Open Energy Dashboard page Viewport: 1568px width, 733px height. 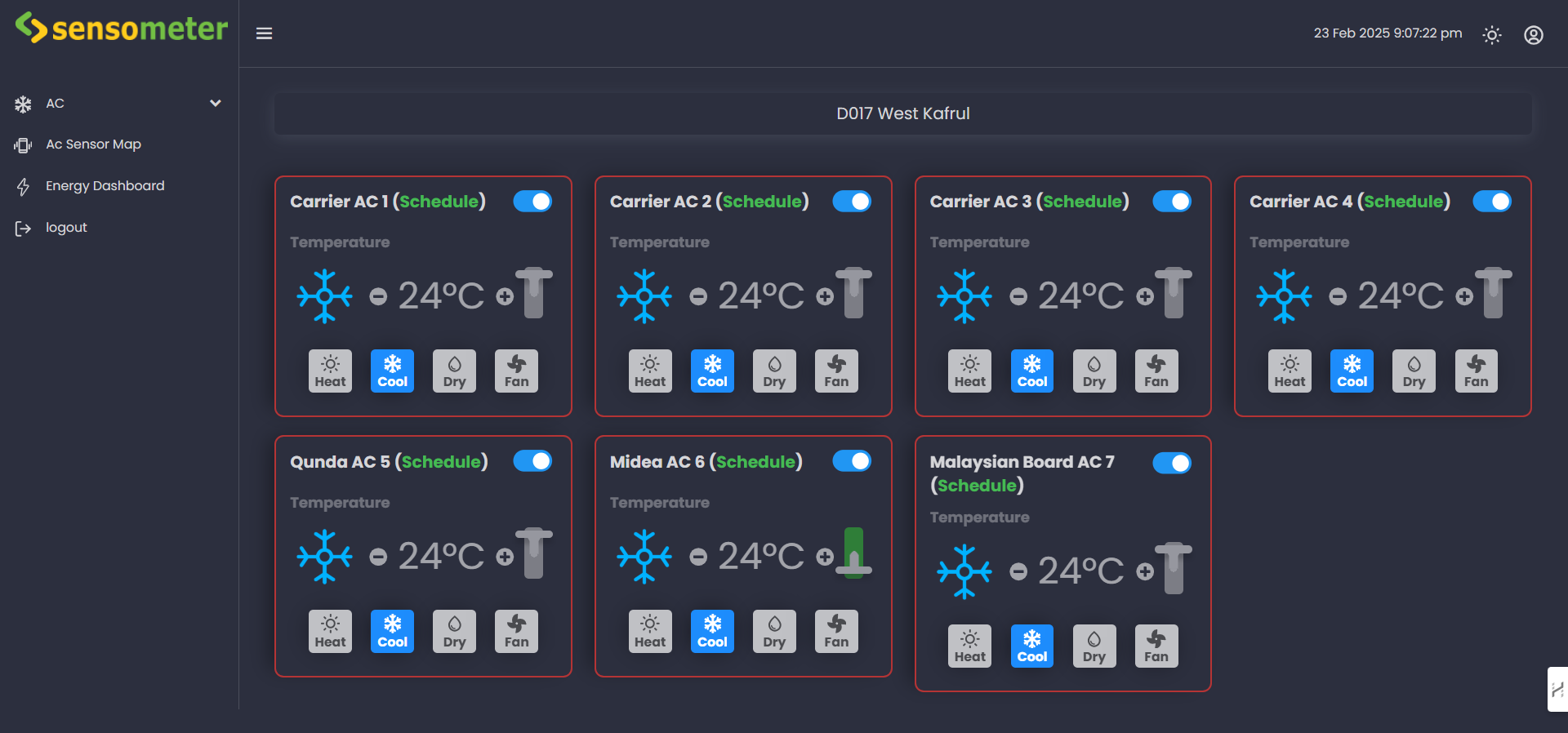pyautogui.click(x=105, y=186)
